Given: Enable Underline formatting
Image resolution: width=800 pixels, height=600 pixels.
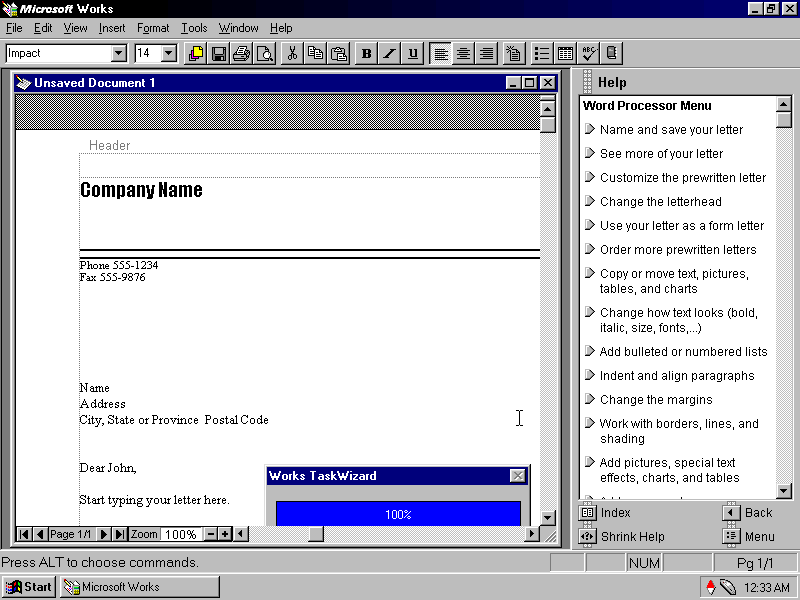Looking at the screenshot, I should point(413,54).
